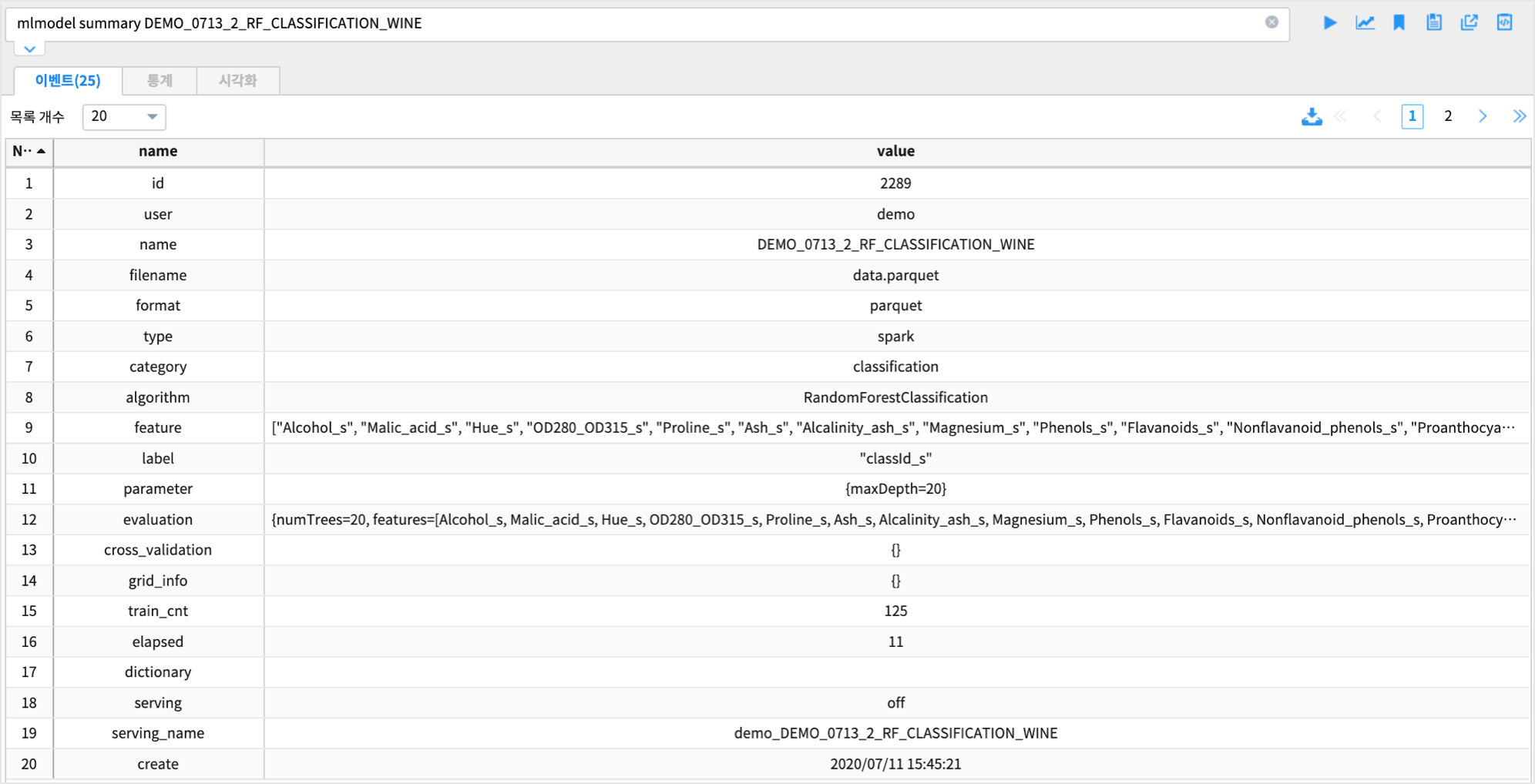Expand the query editor chevron below input
The image size is (1535, 784).
29,49
